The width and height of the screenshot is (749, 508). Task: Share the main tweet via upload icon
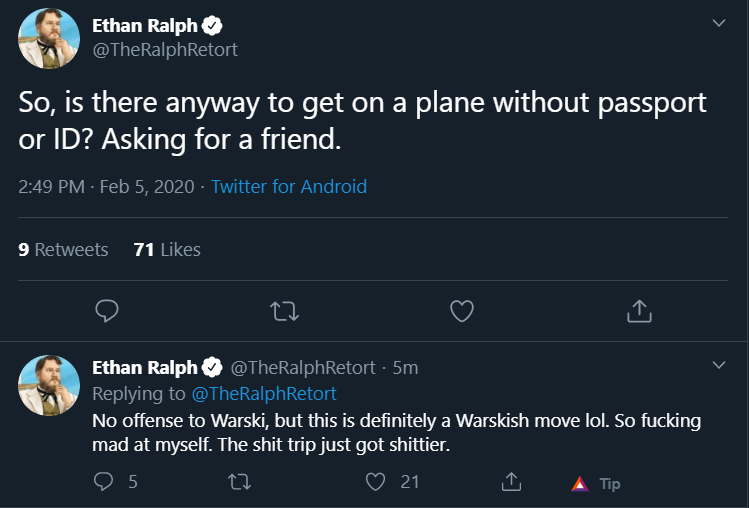tap(639, 311)
